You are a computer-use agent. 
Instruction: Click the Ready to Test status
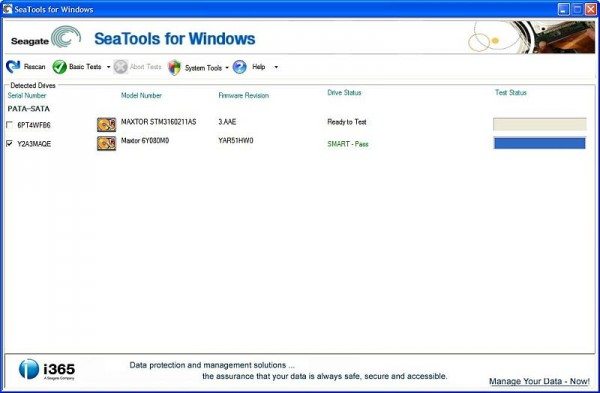pos(347,122)
